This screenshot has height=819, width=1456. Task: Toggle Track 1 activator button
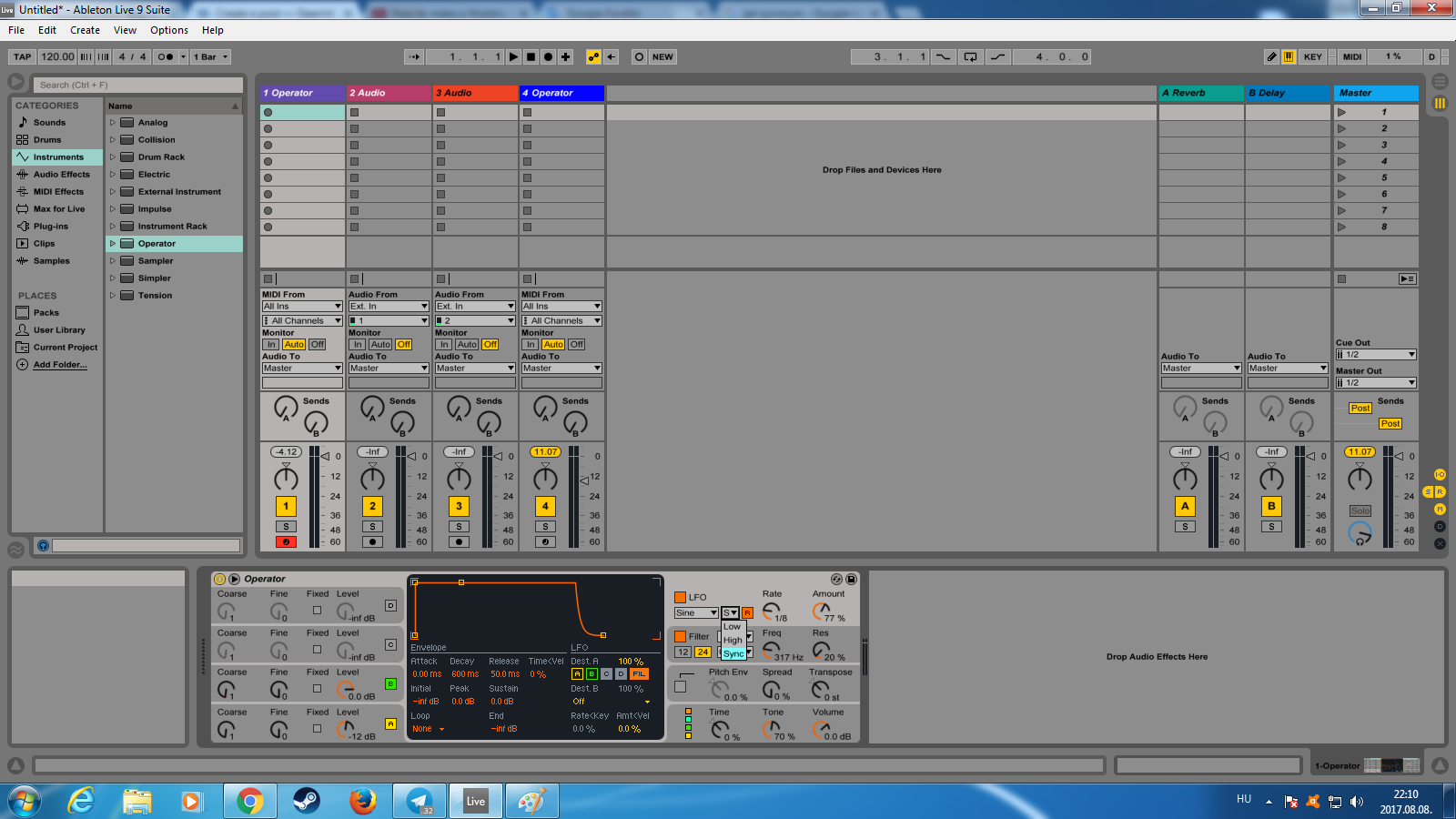click(286, 506)
